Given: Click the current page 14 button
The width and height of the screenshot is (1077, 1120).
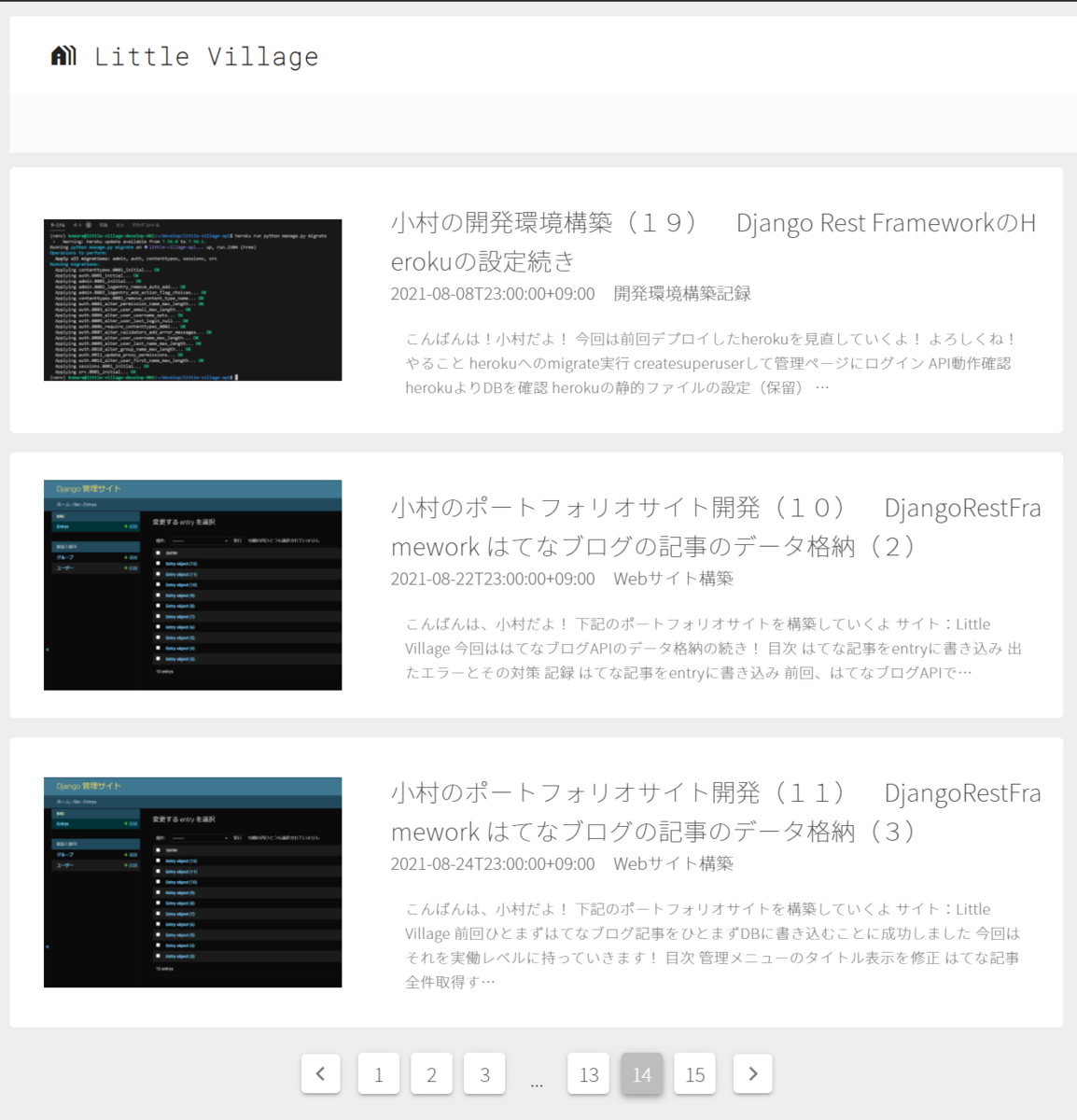Looking at the screenshot, I should (x=641, y=1073).
